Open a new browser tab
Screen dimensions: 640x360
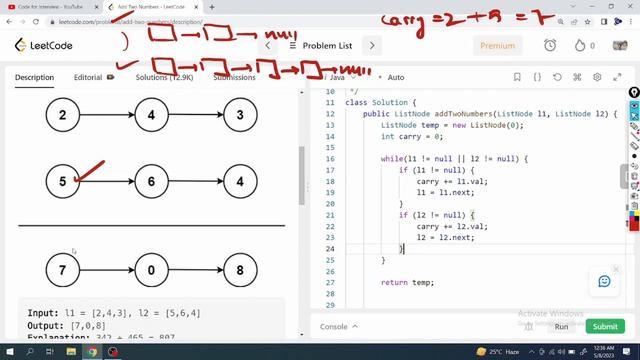click(212, 7)
